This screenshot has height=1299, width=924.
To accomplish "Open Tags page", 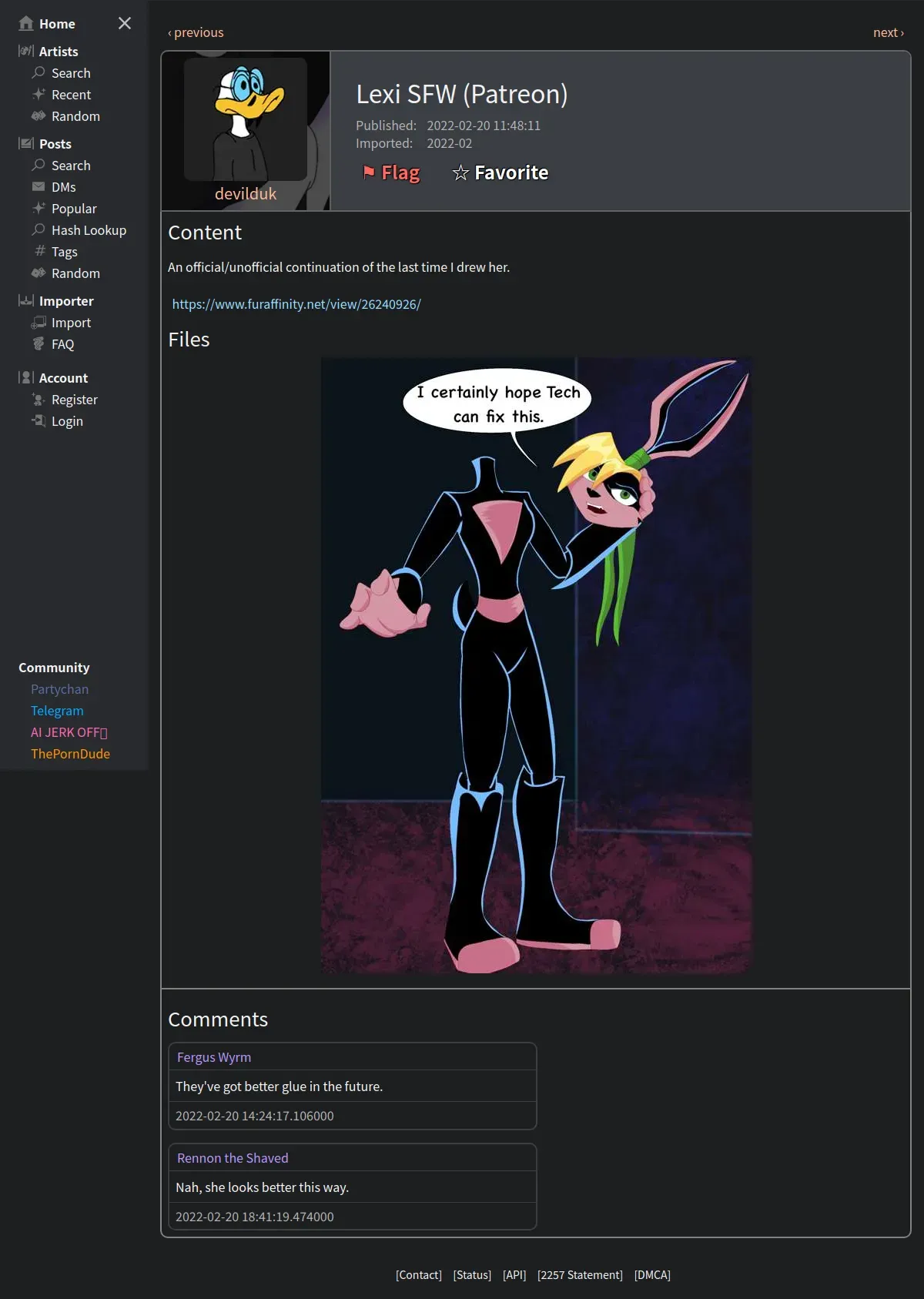I will coord(65,252).
